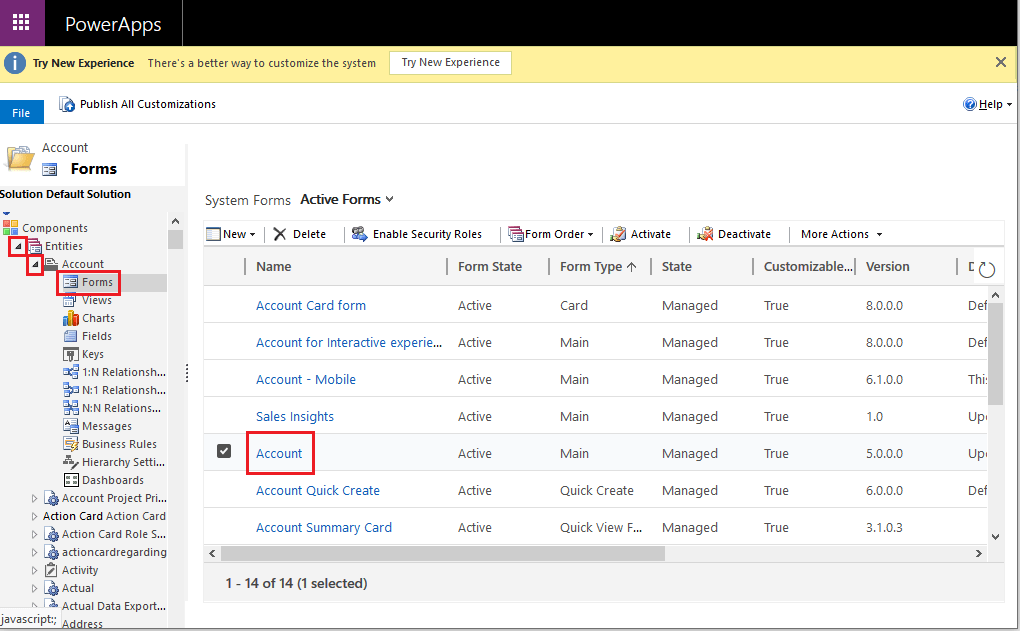Sort by the Version column header

tap(887, 267)
